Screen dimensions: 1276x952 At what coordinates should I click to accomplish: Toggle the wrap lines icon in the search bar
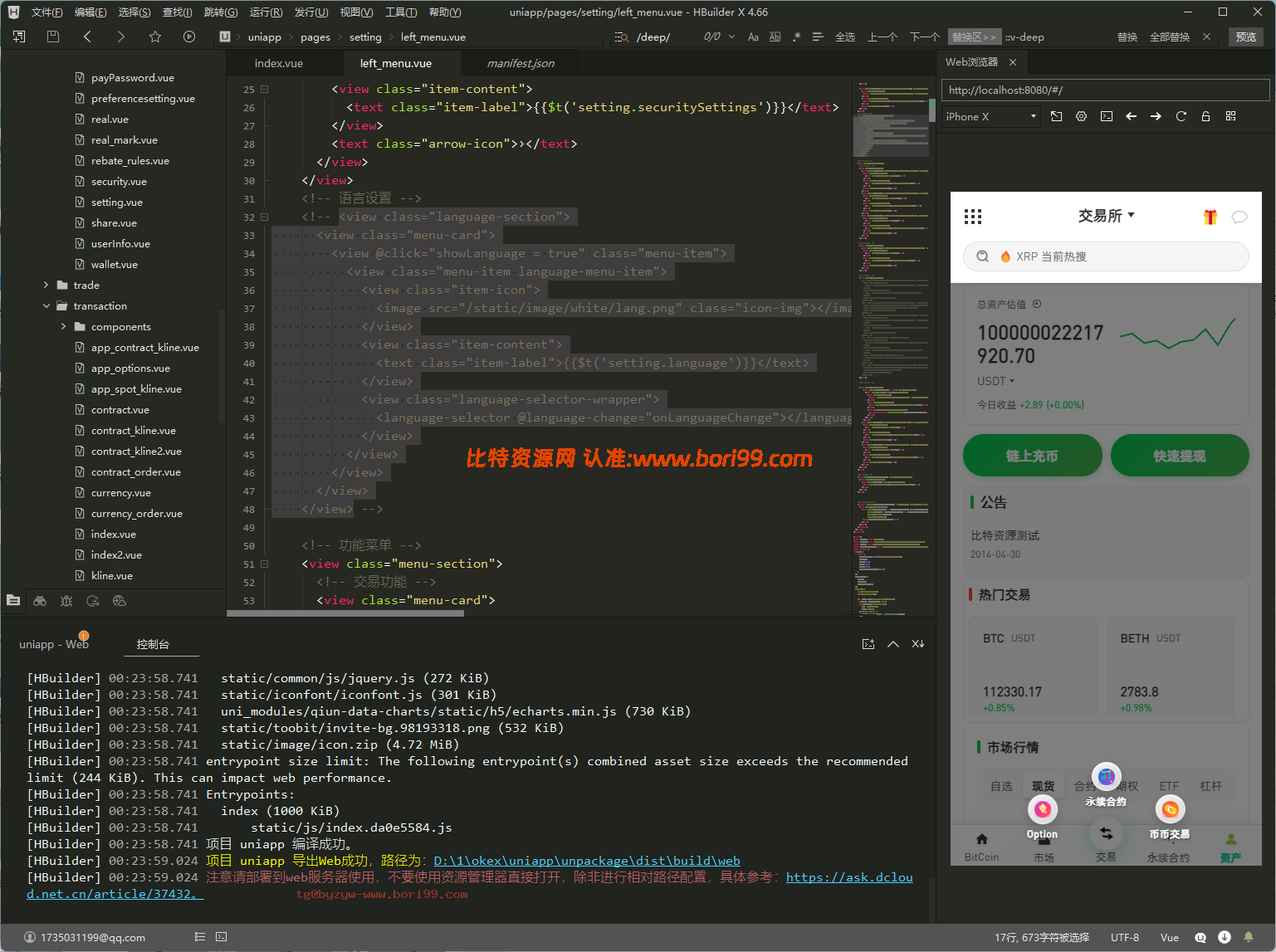(x=818, y=37)
